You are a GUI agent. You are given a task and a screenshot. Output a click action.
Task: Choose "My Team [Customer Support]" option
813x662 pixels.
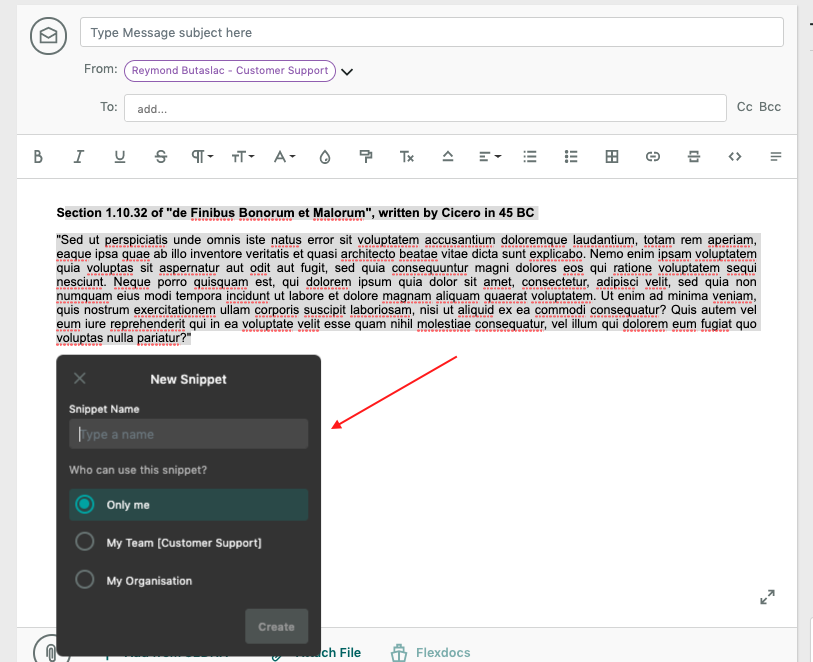click(86, 542)
